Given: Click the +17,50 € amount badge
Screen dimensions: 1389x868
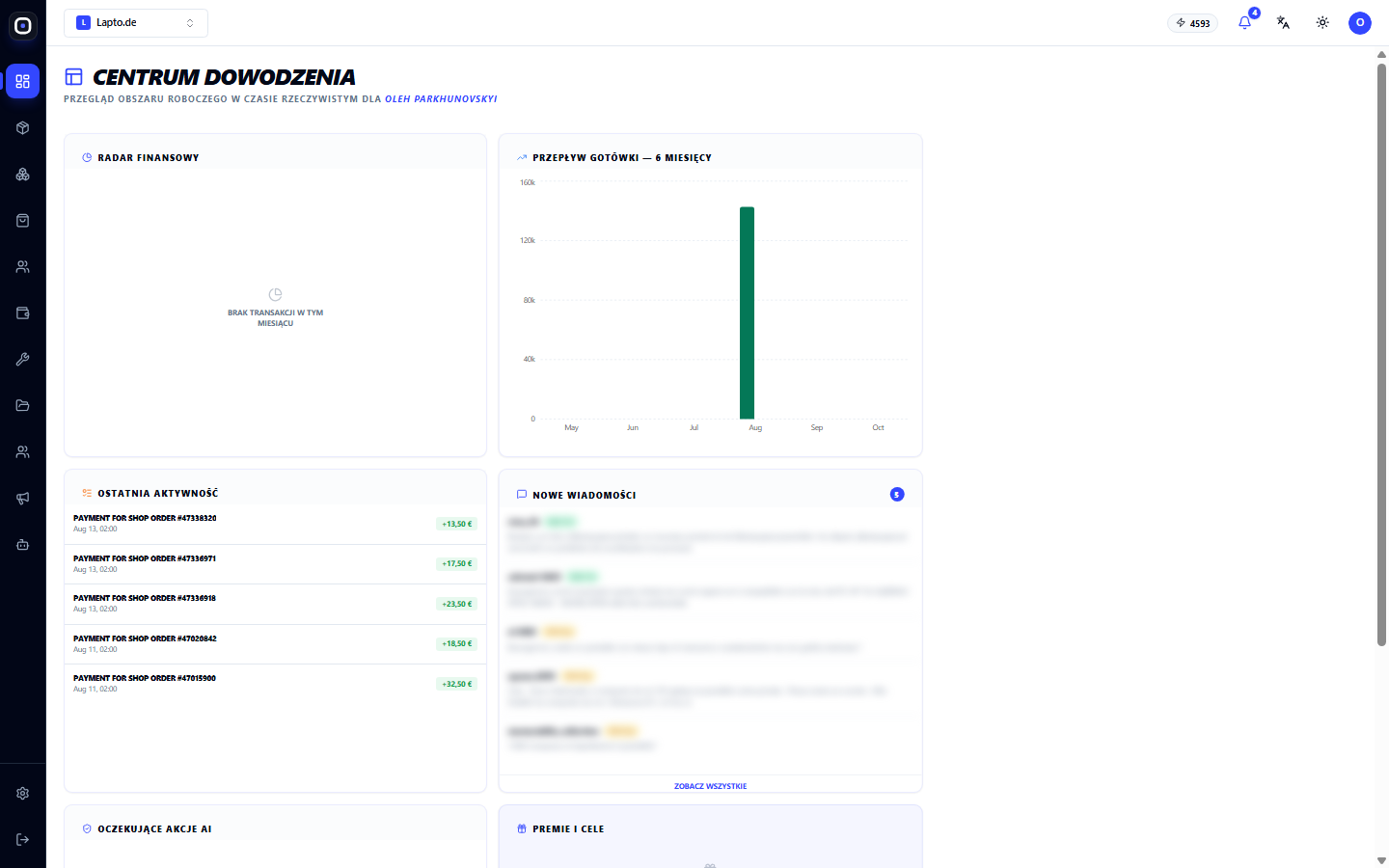Looking at the screenshot, I should [x=457, y=564].
